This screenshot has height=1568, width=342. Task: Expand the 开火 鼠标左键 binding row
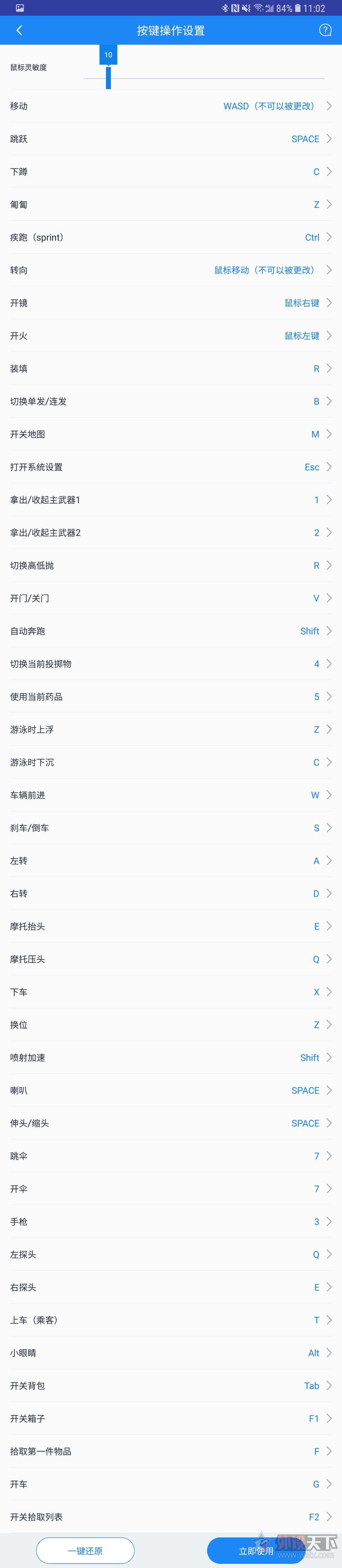(x=170, y=335)
